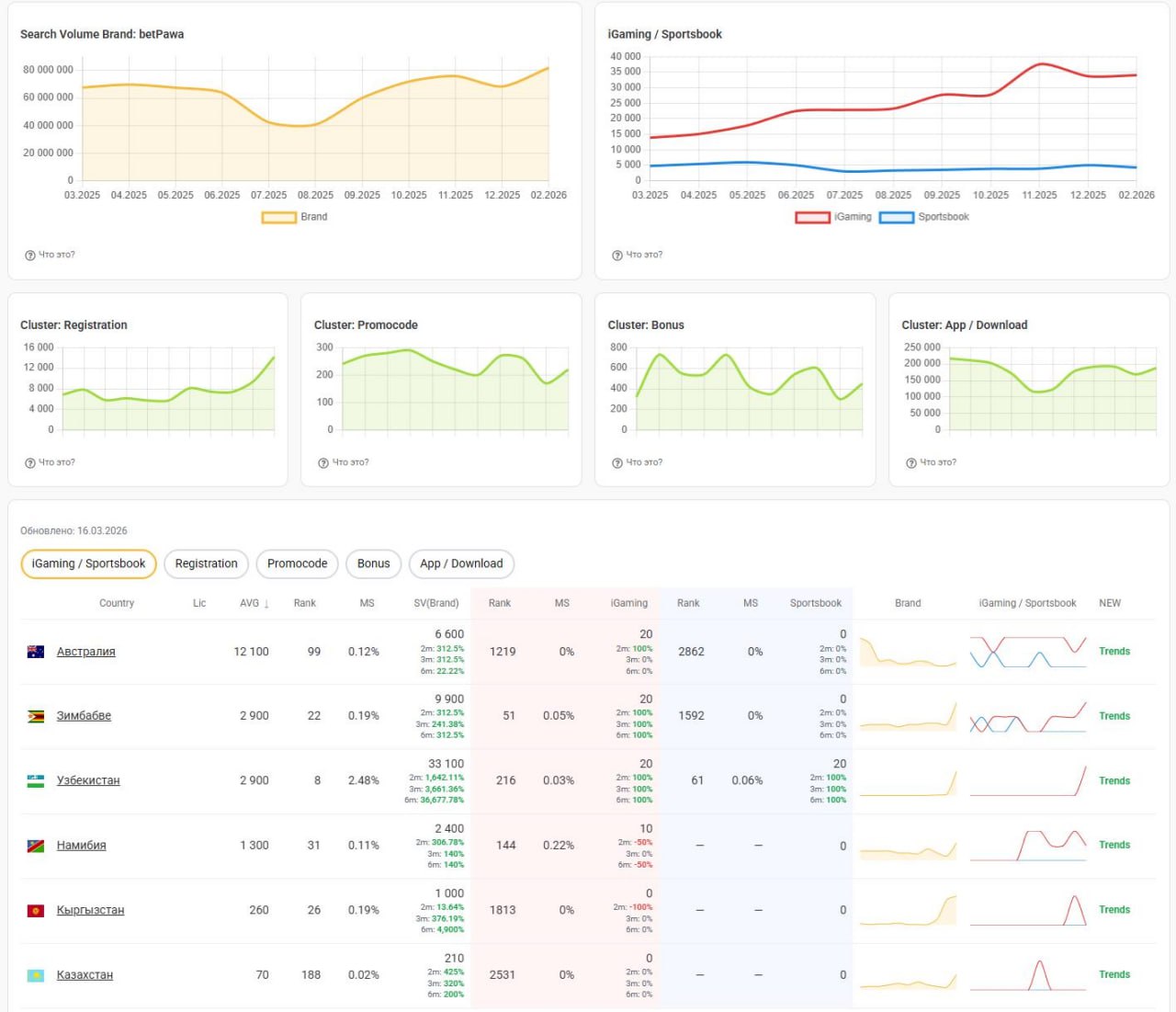Toggle iGaming series in chart legend
1176x1012 pixels.
click(812, 217)
